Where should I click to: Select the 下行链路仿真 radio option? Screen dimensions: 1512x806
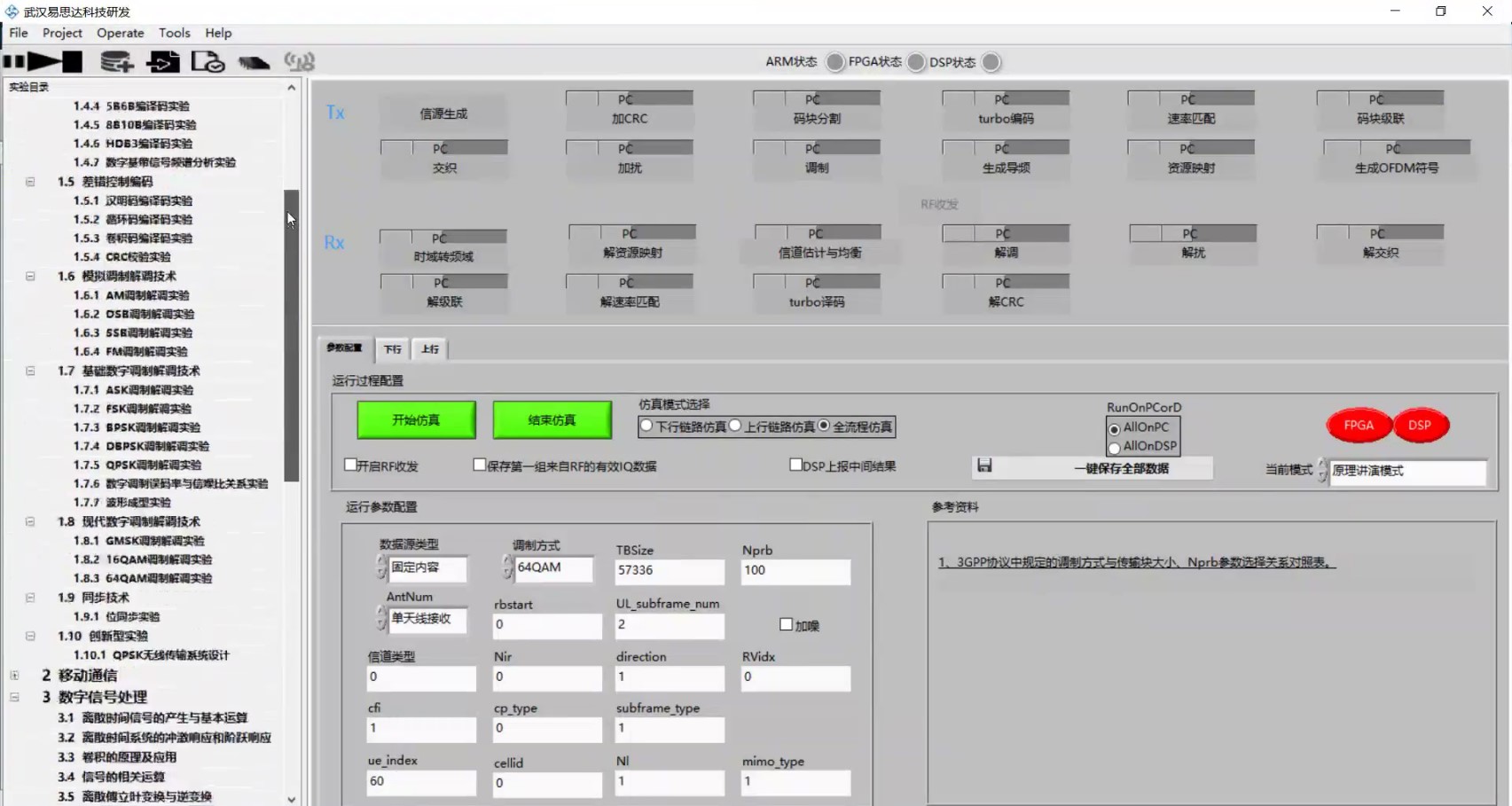pyautogui.click(x=646, y=426)
